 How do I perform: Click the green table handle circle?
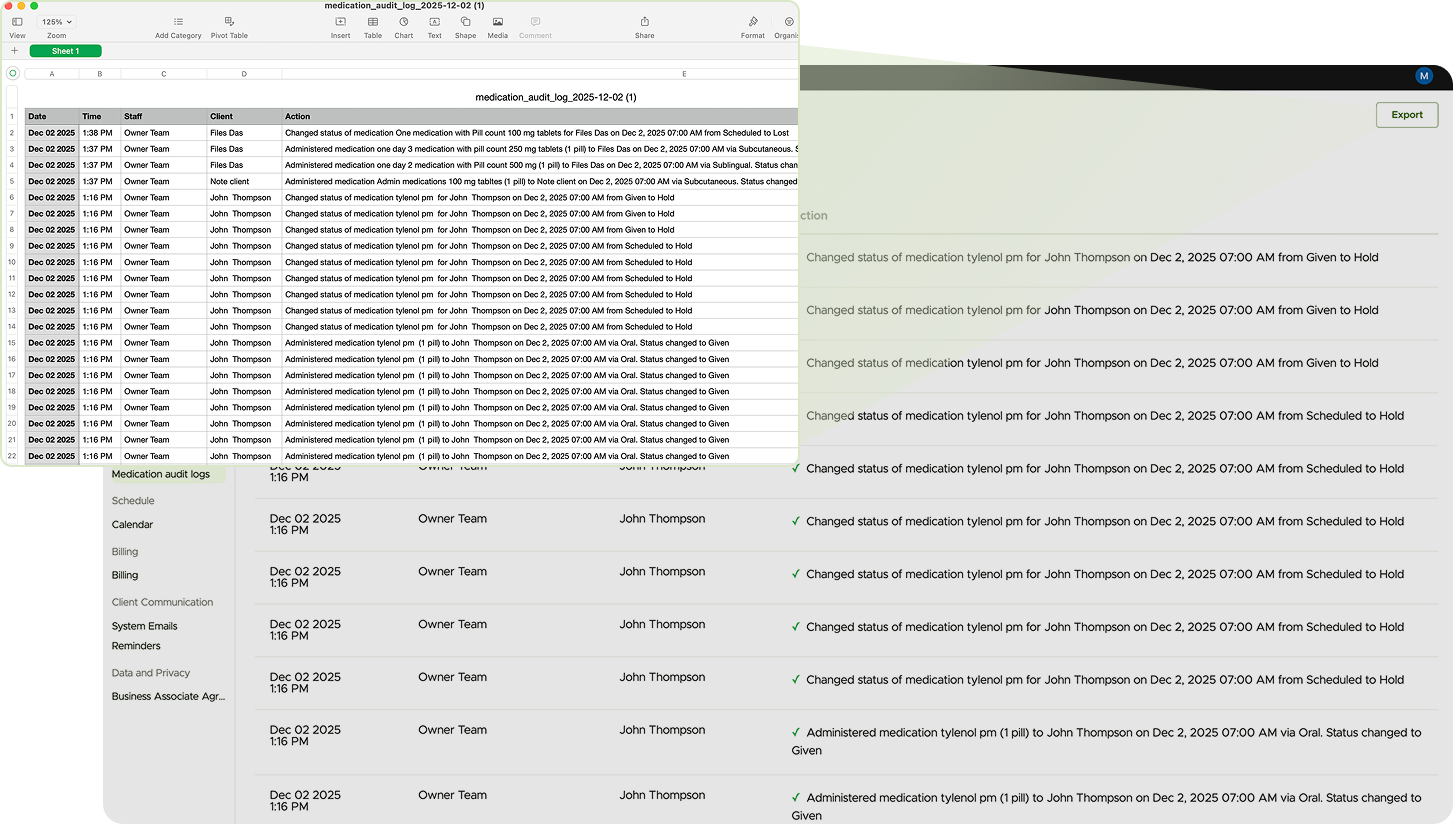pos(13,73)
